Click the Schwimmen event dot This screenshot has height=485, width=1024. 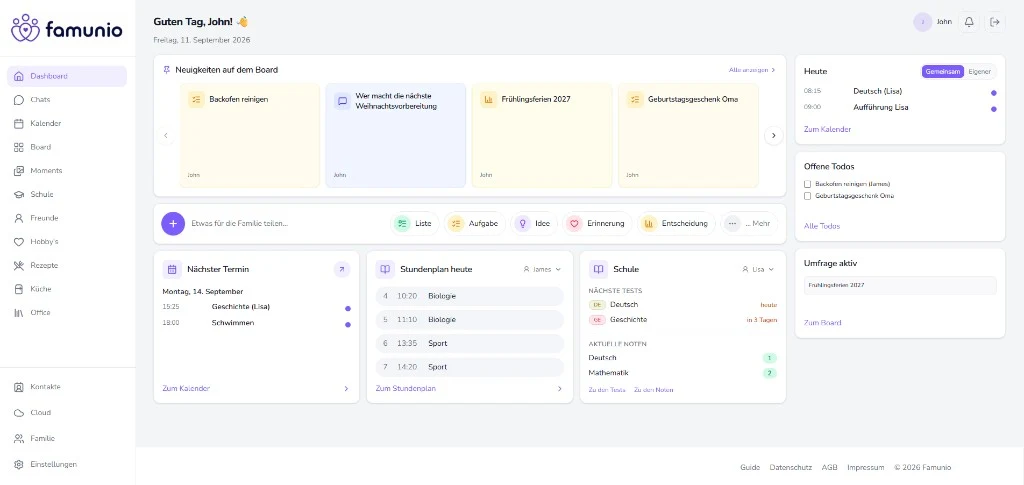(347, 324)
